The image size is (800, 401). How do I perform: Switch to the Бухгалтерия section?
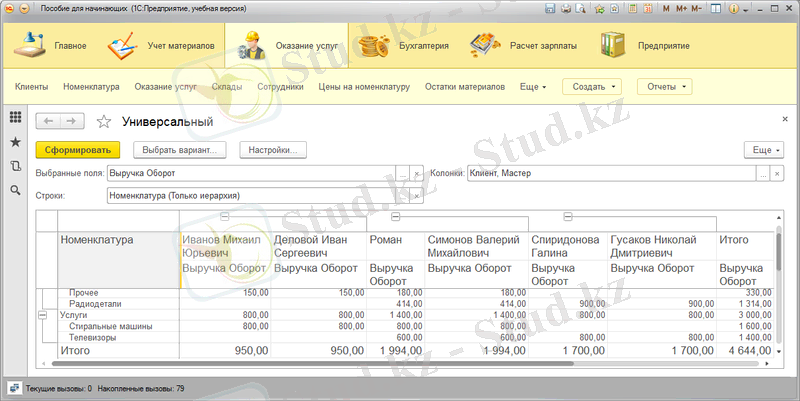pyautogui.click(x=402, y=46)
